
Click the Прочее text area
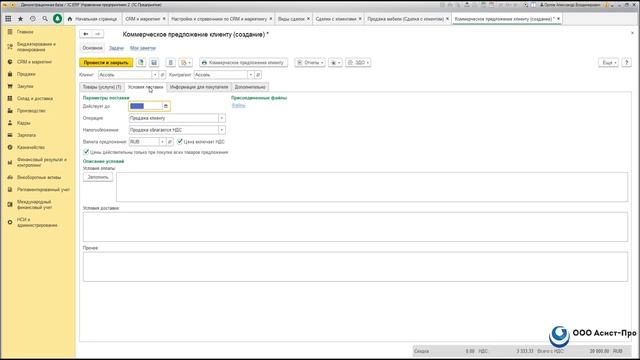356,267
